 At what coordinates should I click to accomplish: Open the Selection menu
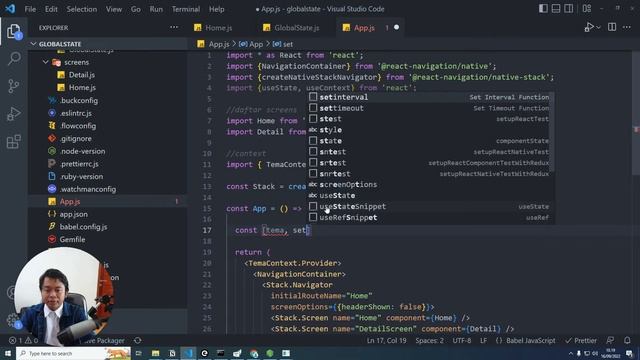(82, 9)
